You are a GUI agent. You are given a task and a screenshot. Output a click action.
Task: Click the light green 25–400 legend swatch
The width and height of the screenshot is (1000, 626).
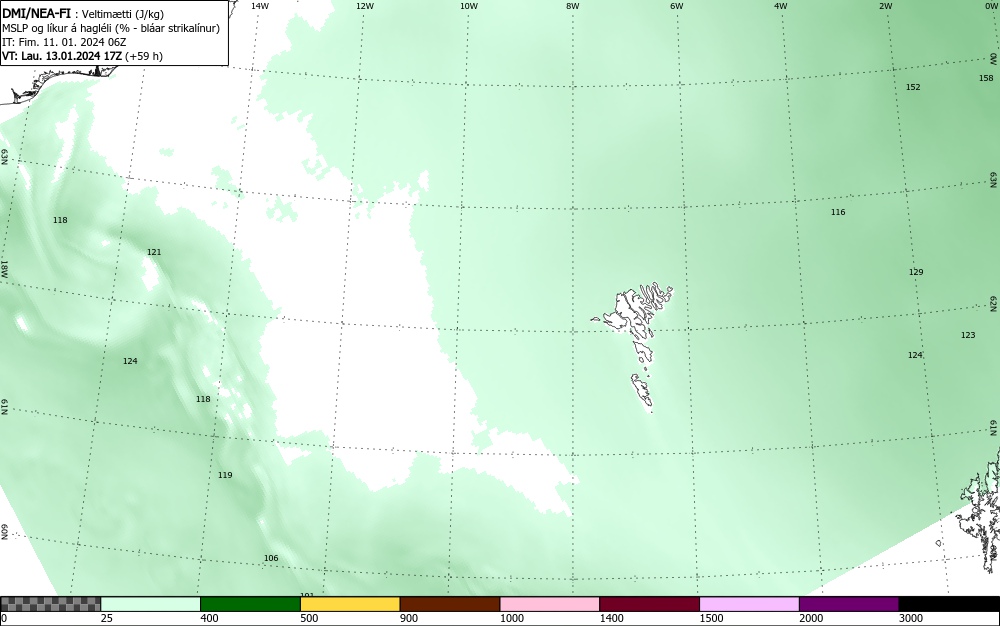[x=151, y=604]
